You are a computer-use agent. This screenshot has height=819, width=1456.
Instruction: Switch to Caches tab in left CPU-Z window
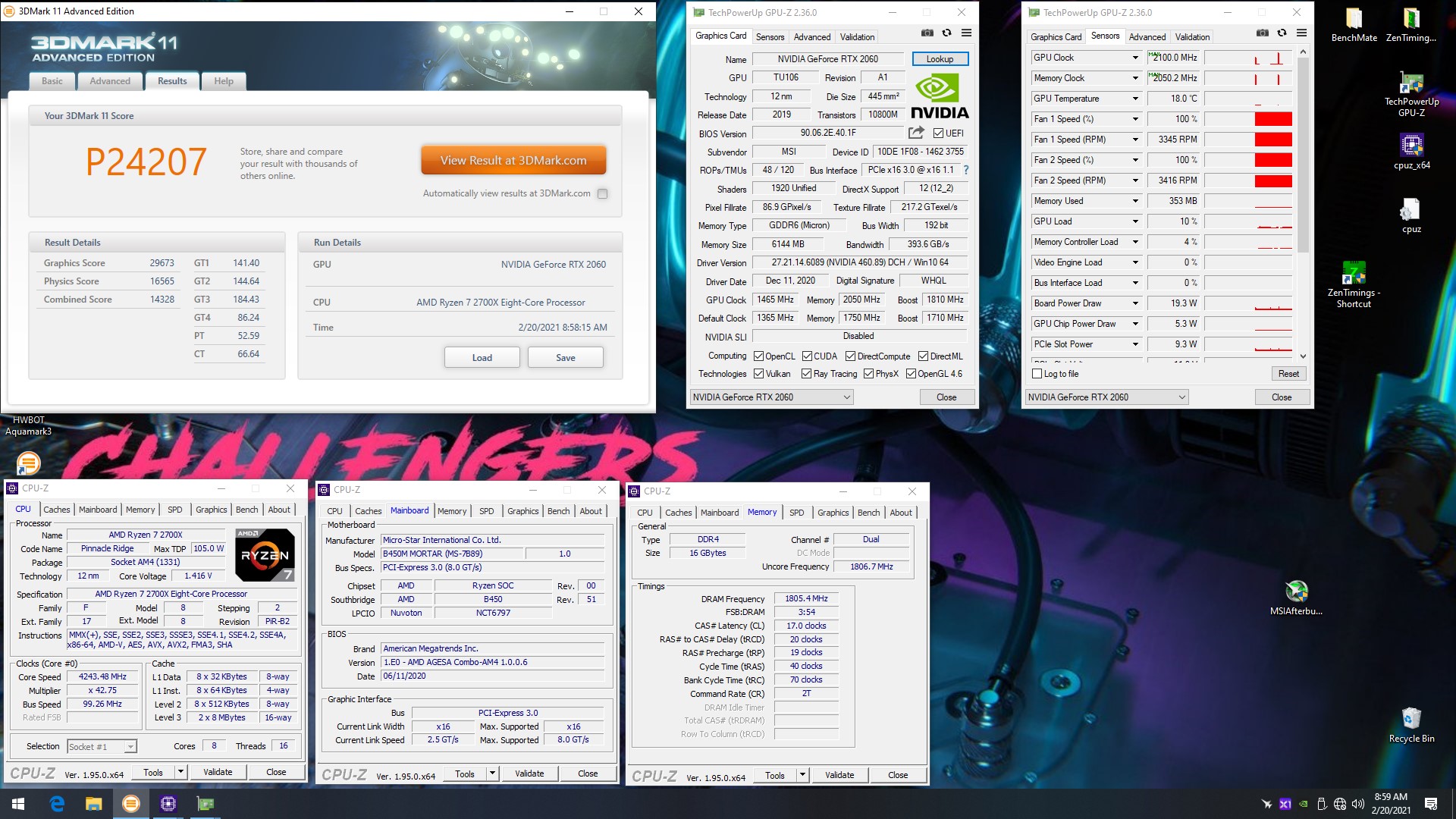coord(57,510)
